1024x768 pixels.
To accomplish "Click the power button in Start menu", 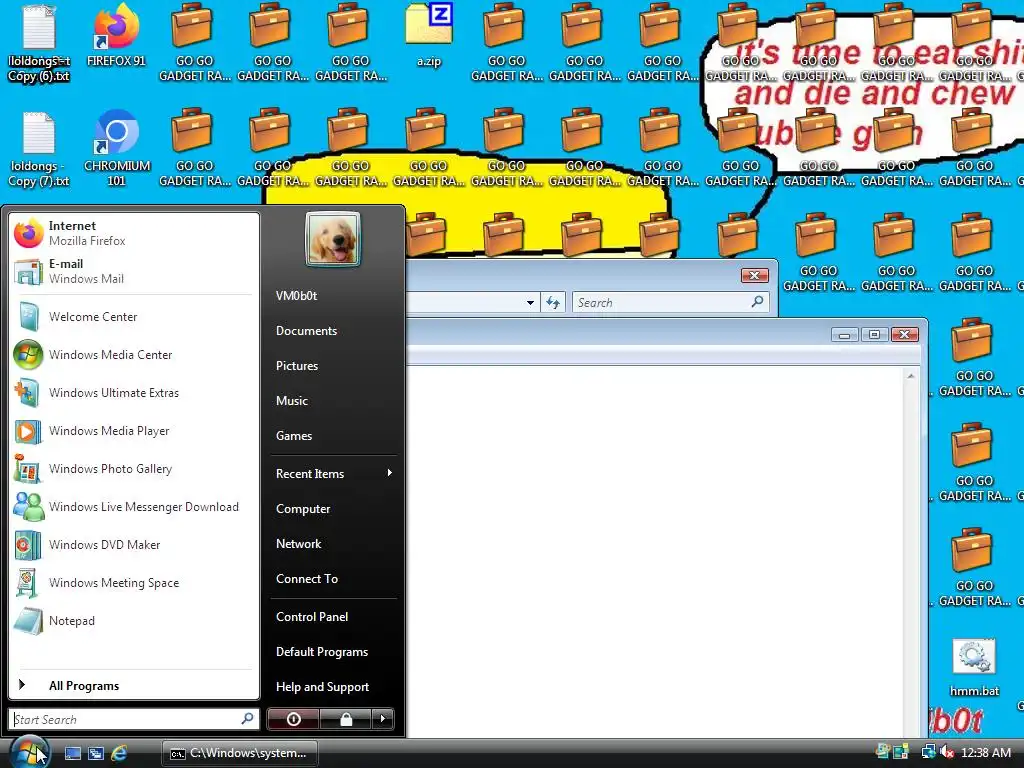I will (x=293, y=719).
